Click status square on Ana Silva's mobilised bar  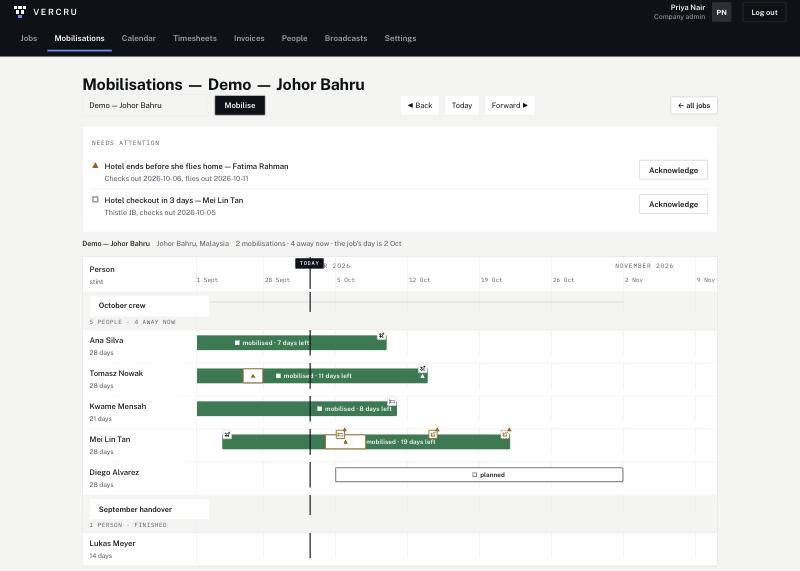coord(237,343)
